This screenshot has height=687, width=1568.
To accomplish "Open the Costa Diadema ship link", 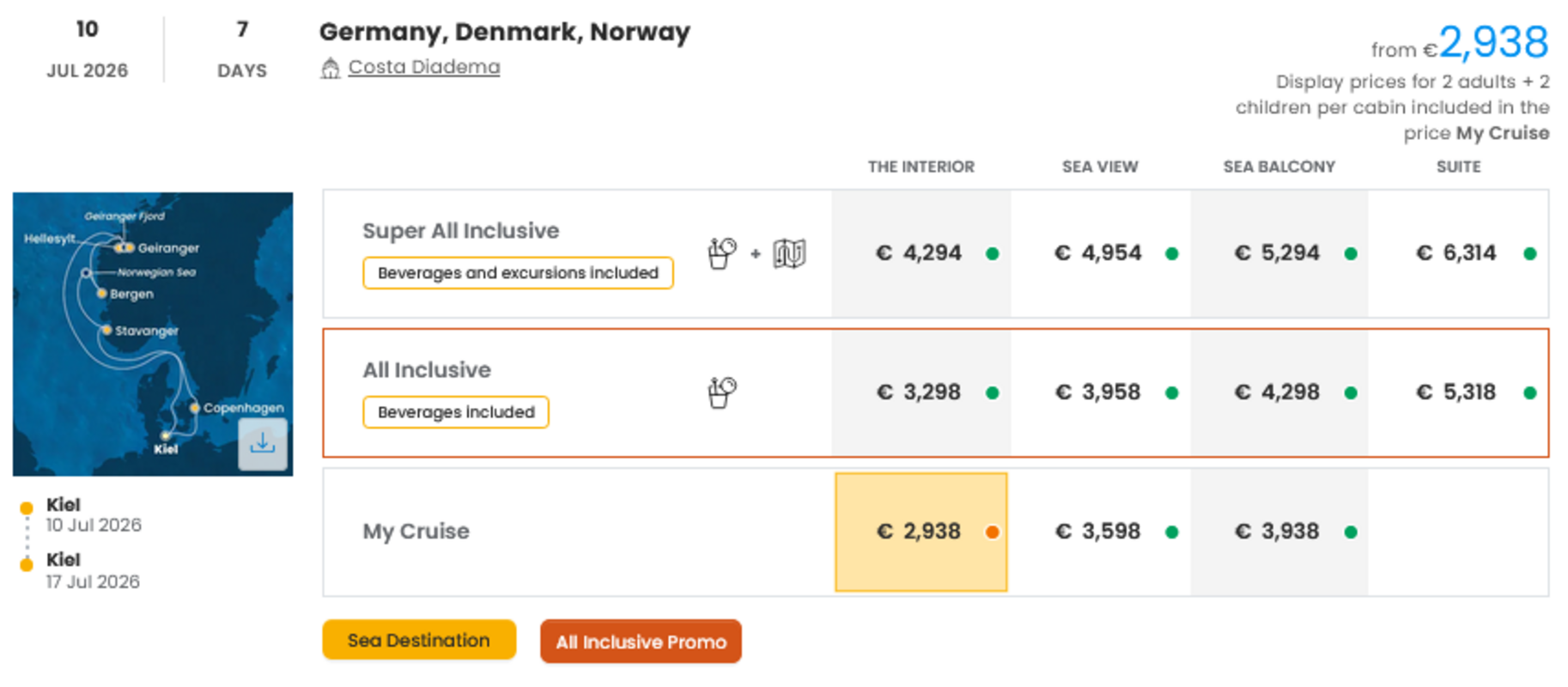I will (x=423, y=67).
